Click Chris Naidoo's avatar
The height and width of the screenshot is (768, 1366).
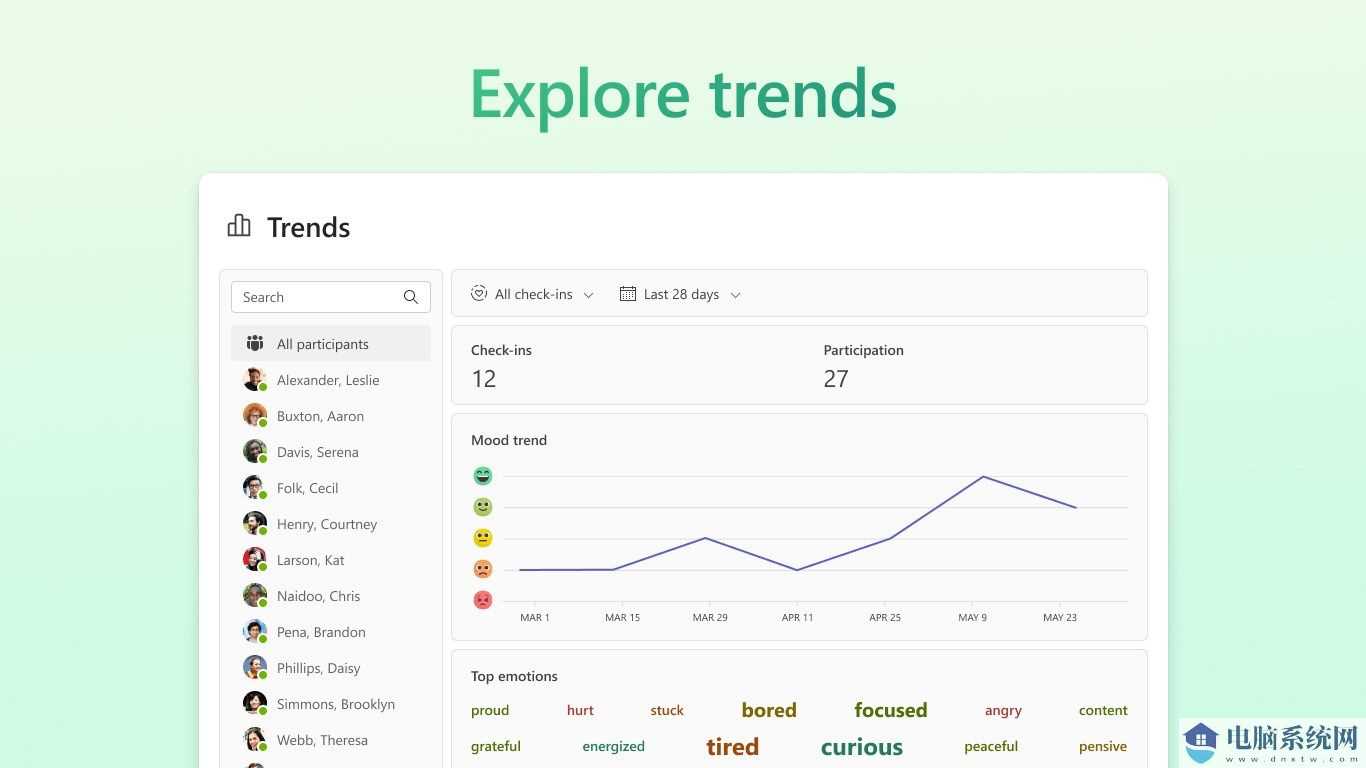(x=255, y=596)
